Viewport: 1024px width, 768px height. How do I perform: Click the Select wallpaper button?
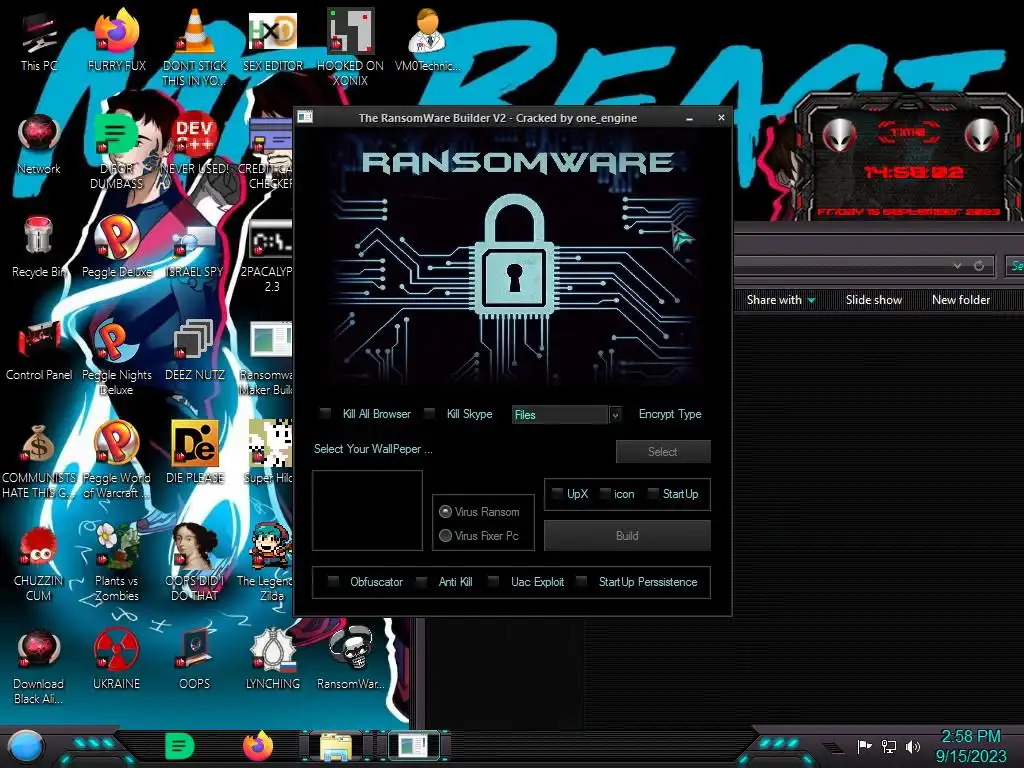[x=663, y=451]
